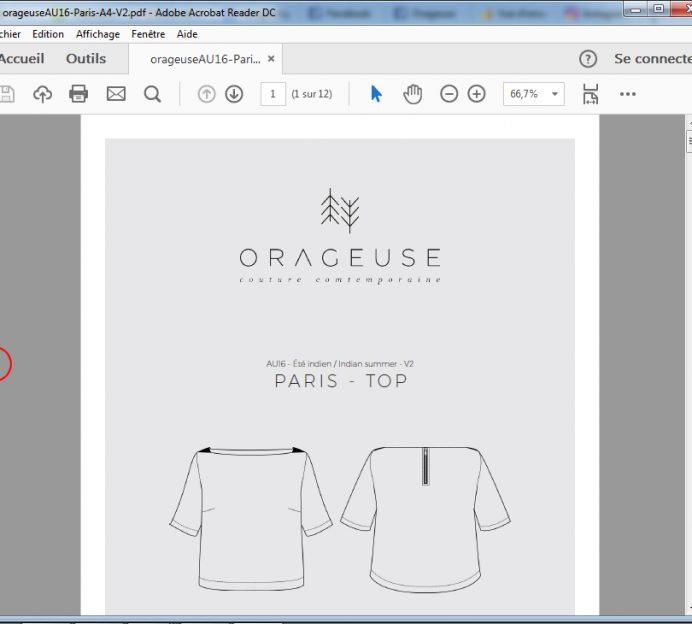The image size is (692, 624).
Task: Zoom in with plus button
Action: tap(476, 94)
